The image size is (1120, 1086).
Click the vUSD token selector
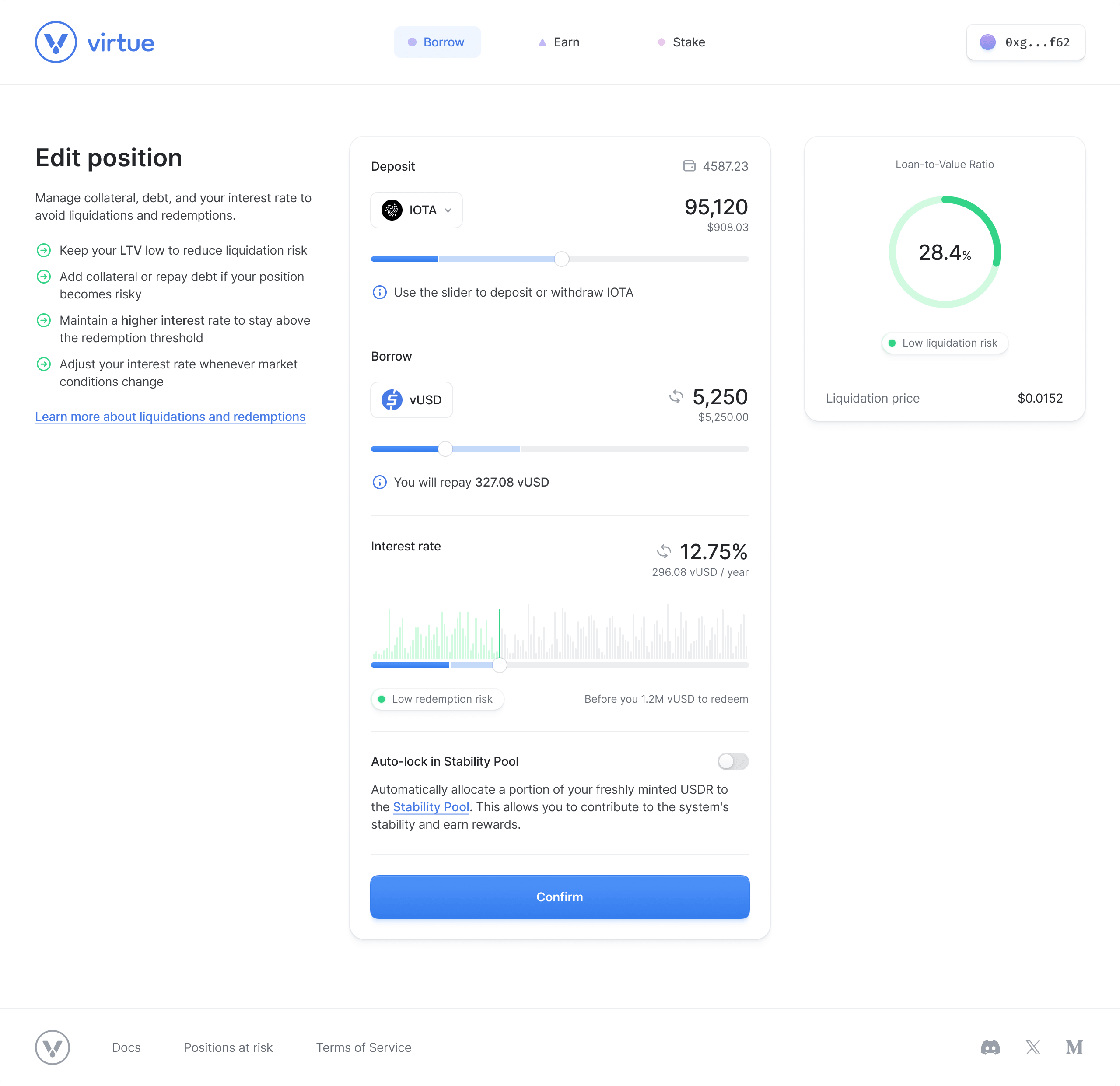click(411, 400)
